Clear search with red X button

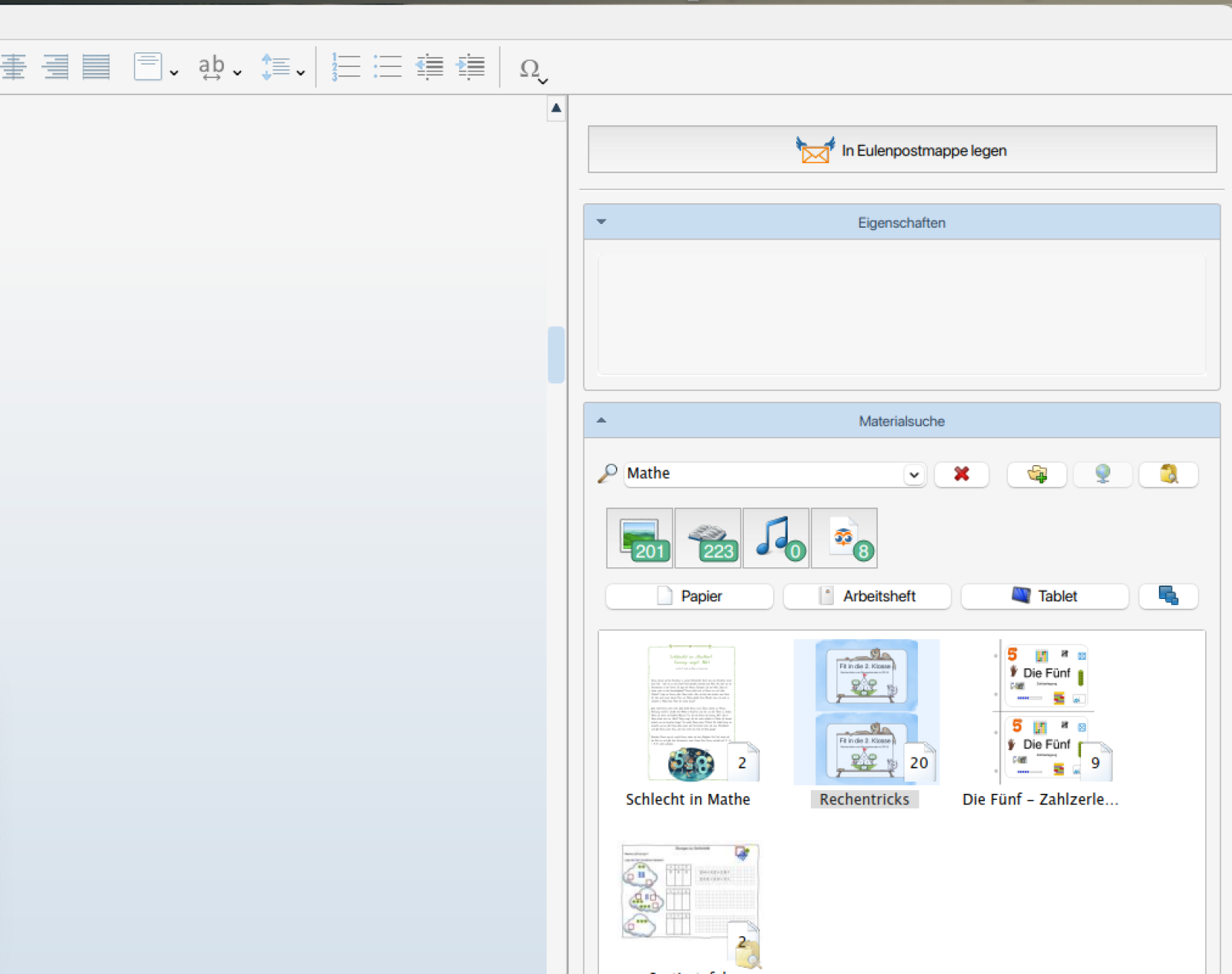pyautogui.click(x=961, y=474)
